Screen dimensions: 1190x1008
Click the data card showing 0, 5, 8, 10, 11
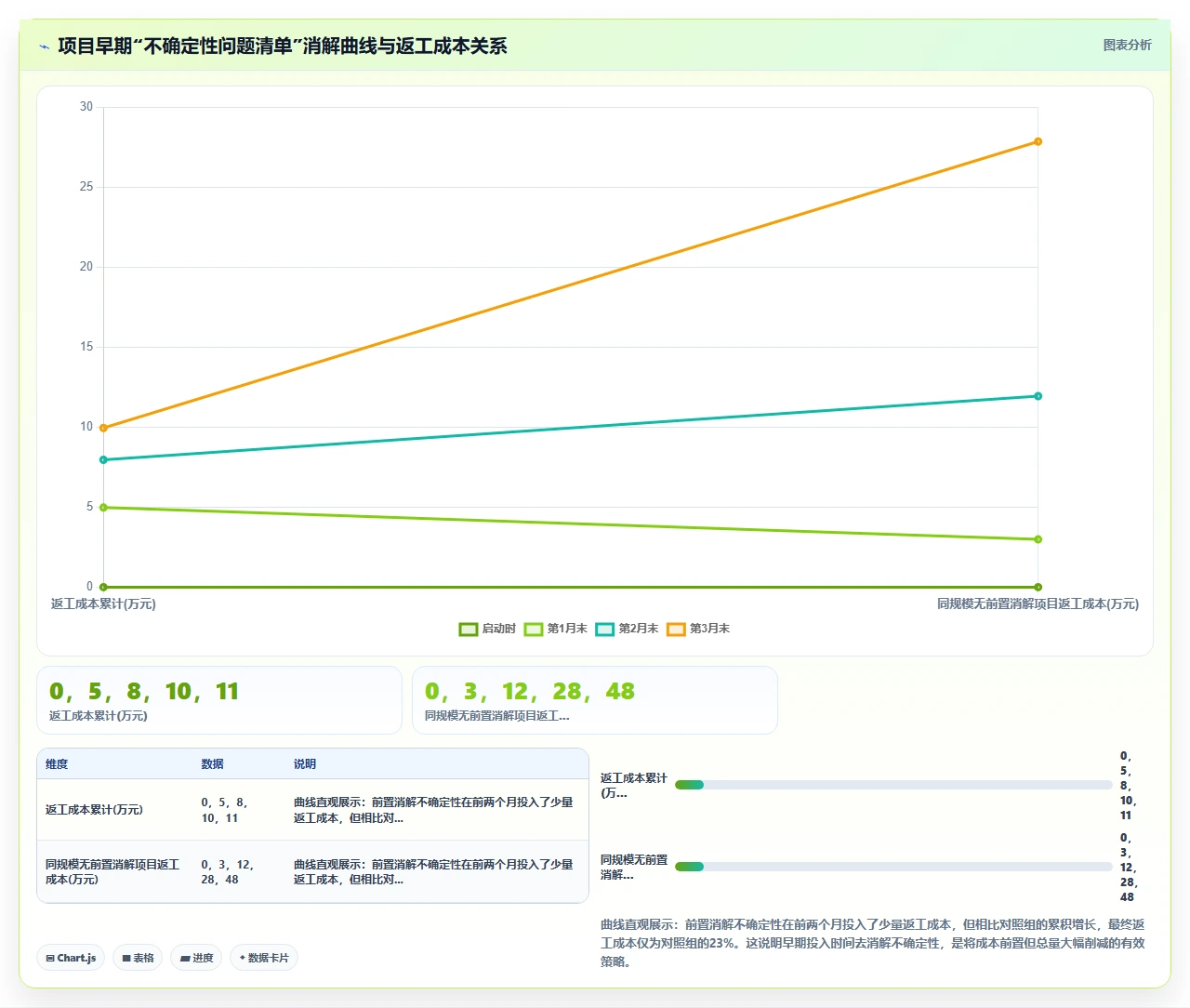[219, 700]
